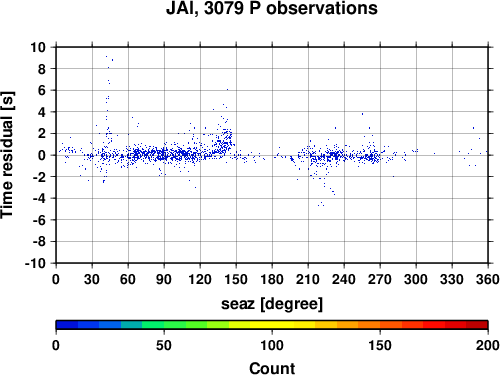
Task: Click the 'seaz [degree]' x-axis label
Action: 272,304
